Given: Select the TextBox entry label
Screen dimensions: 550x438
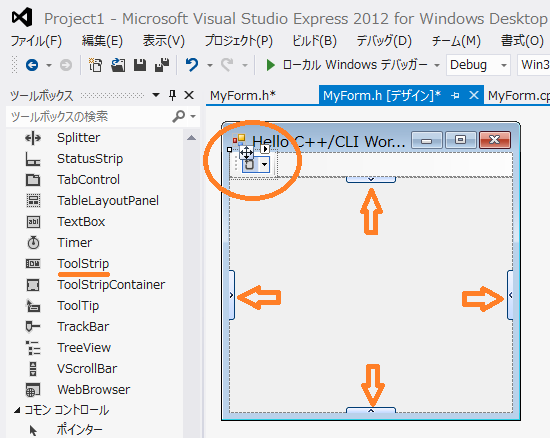Looking at the screenshot, I should point(81,222).
